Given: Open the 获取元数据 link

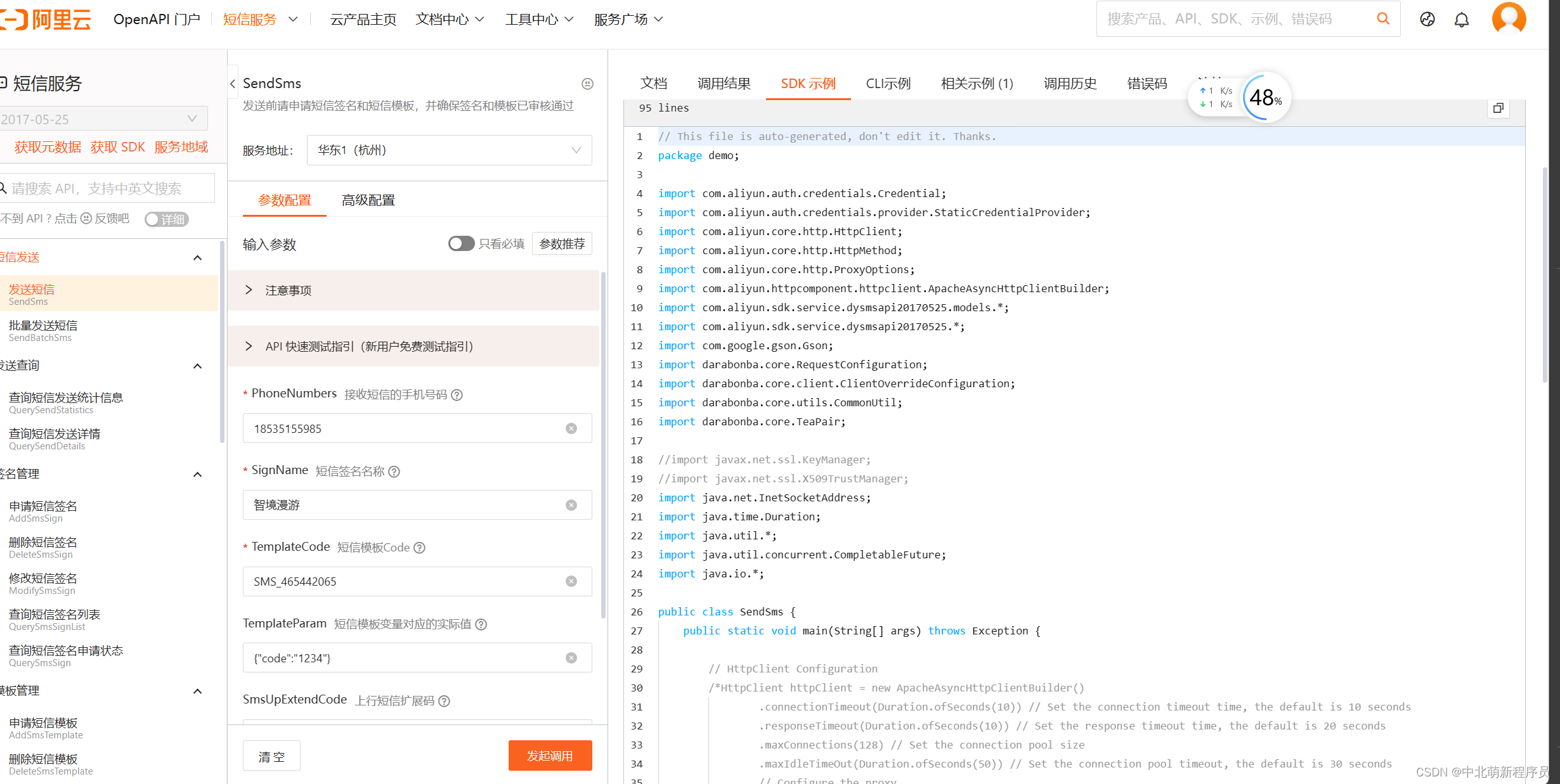Looking at the screenshot, I should pyautogui.click(x=48, y=147).
